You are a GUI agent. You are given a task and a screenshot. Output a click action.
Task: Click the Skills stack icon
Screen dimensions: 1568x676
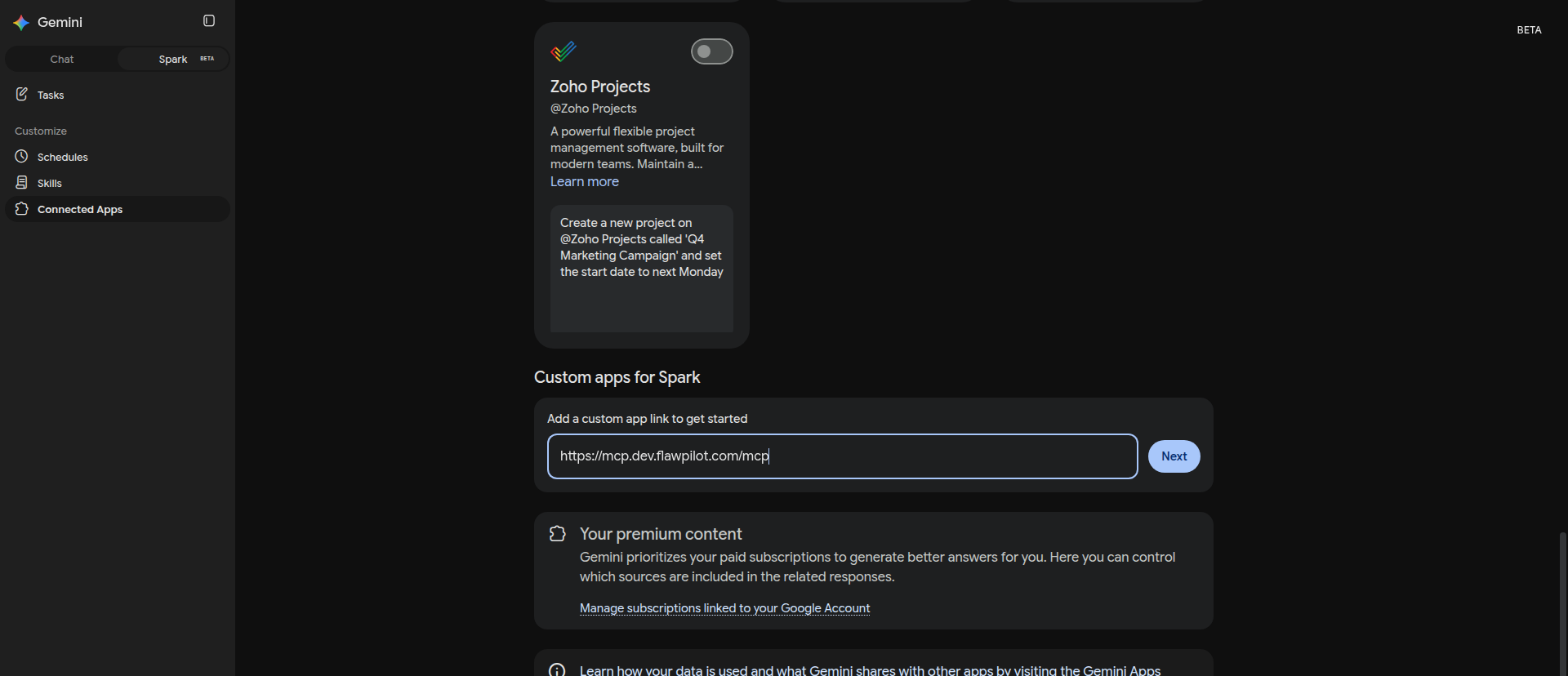coord(22,183)
